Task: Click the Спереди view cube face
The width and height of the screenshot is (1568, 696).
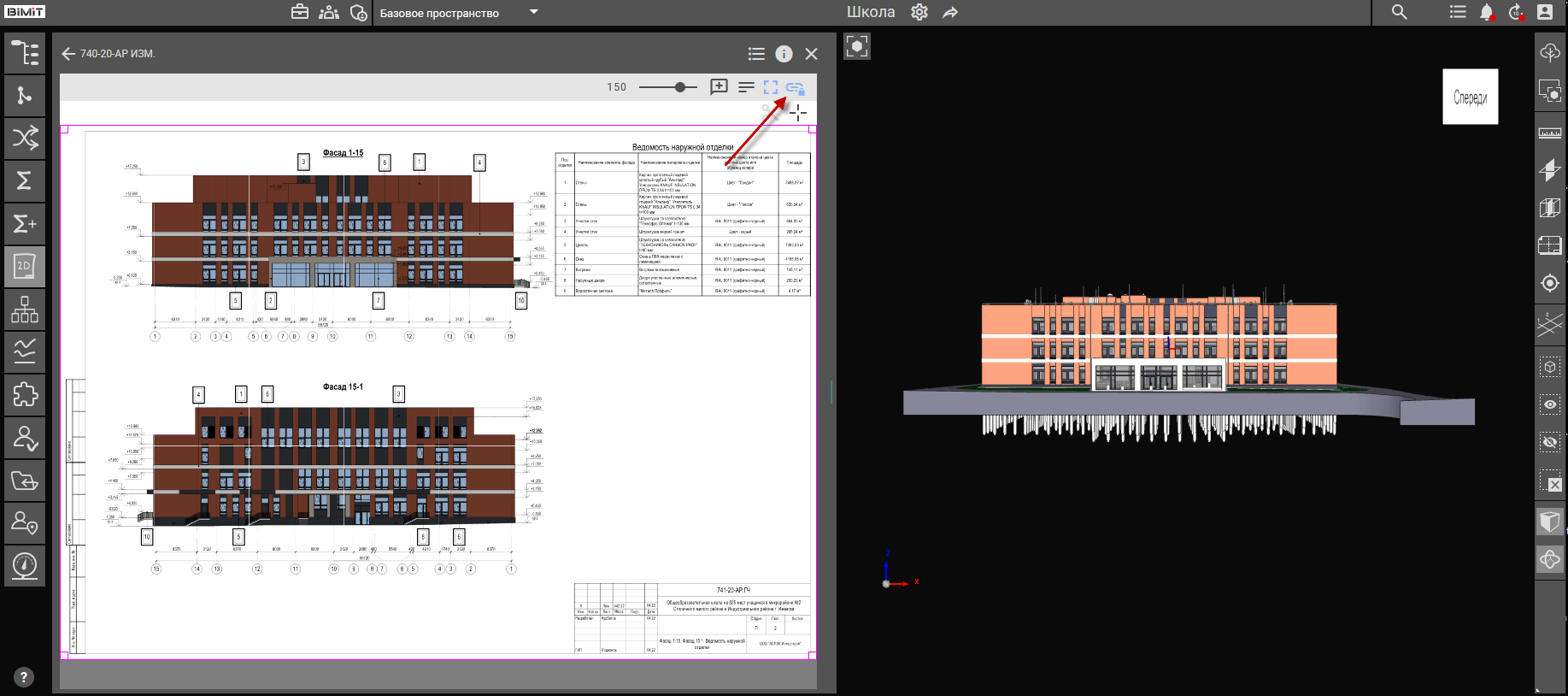Action: click(1470, 97)
